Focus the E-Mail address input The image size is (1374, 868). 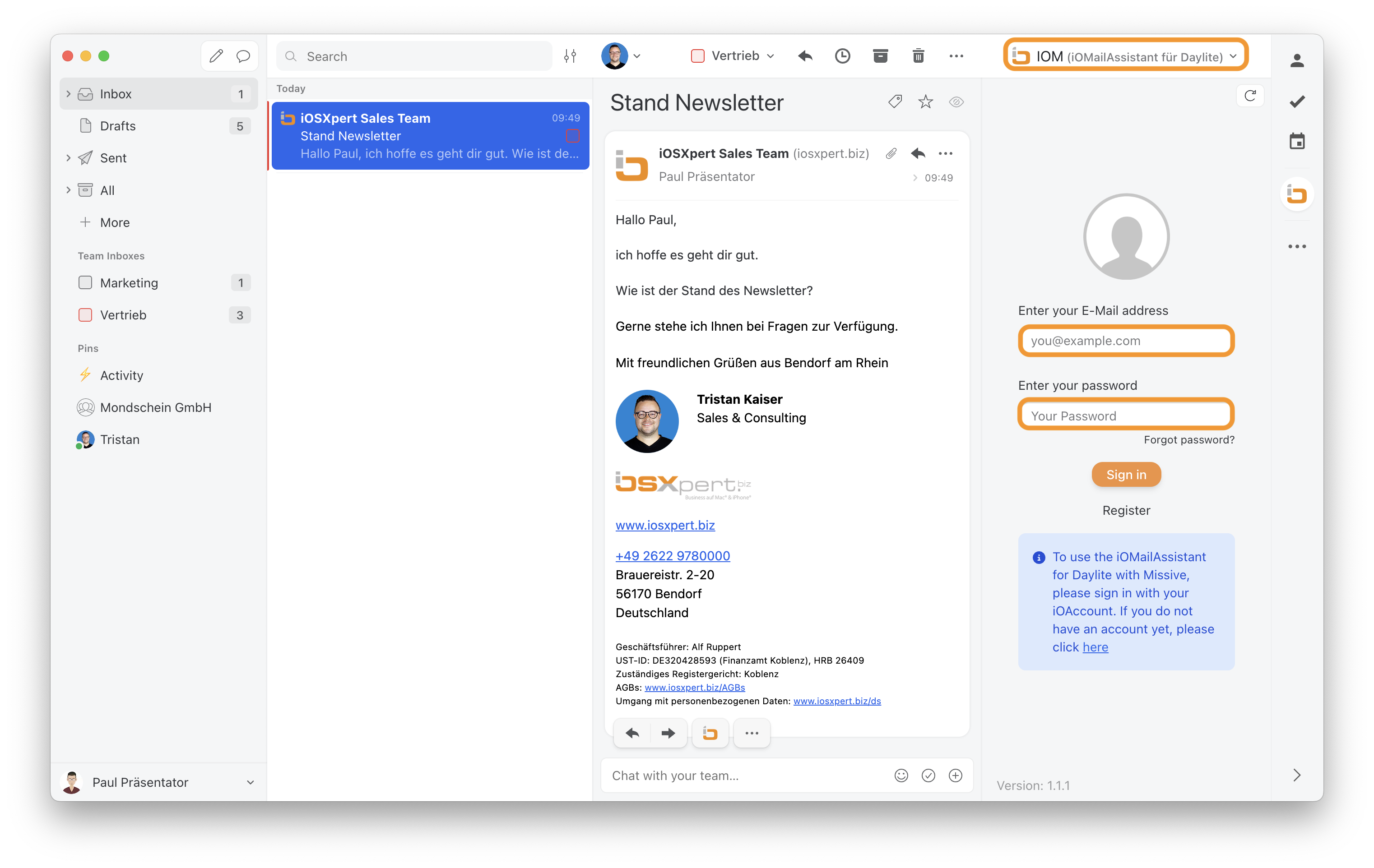tap(1126, 341)
